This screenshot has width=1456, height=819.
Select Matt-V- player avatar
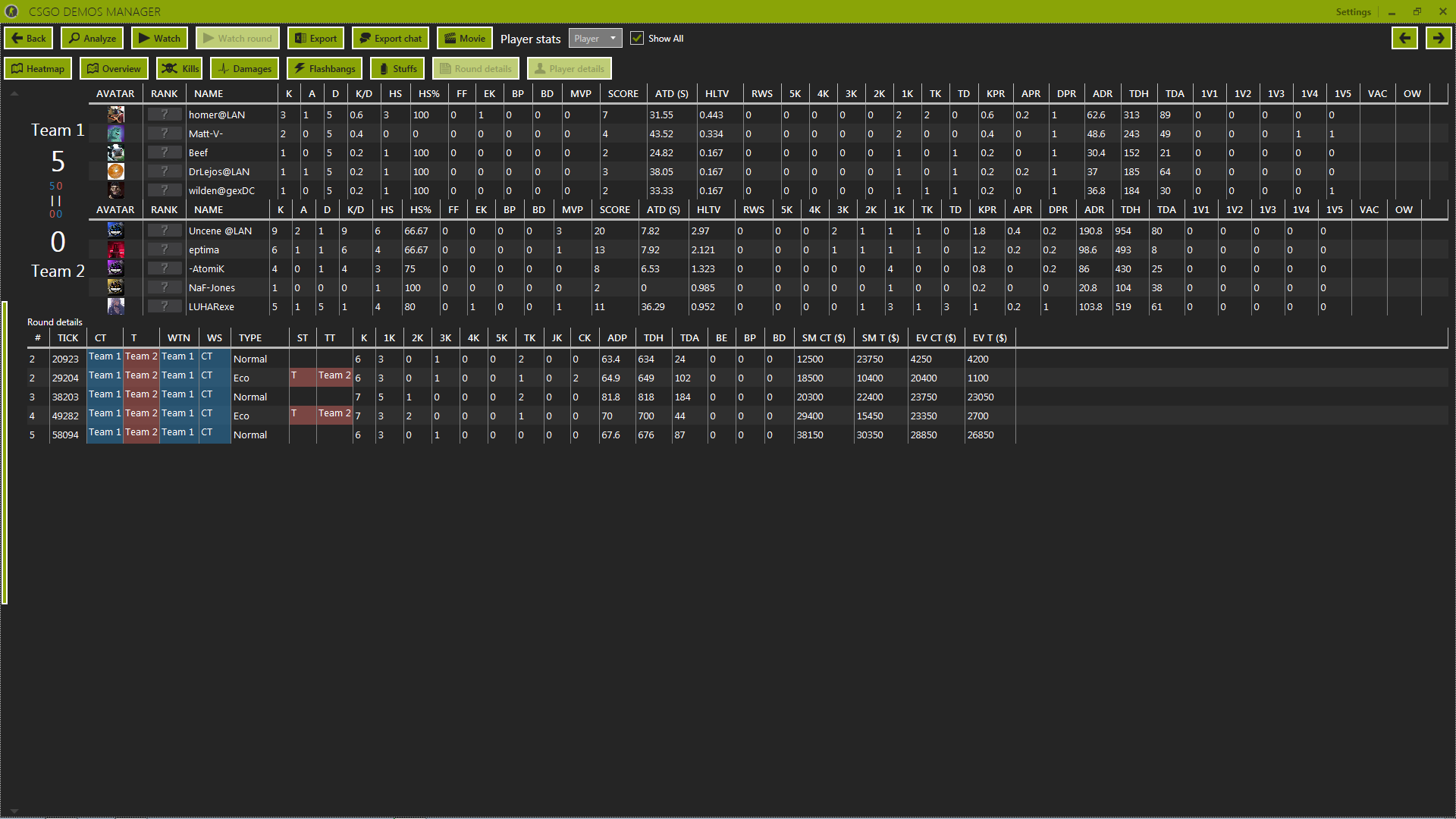pos(115,133)
